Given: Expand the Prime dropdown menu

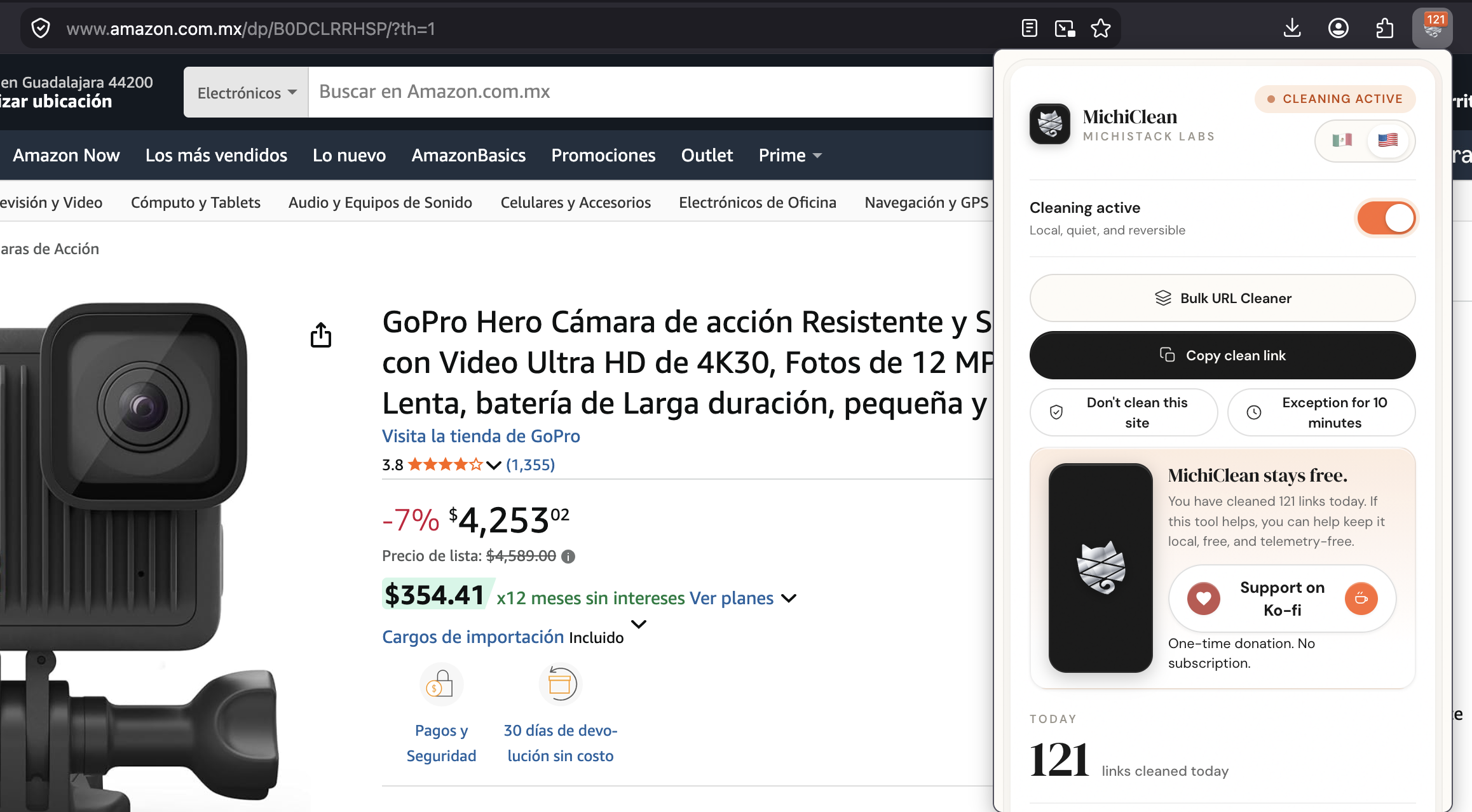Looking at the screenshot, I should click(x=790, y=156).
